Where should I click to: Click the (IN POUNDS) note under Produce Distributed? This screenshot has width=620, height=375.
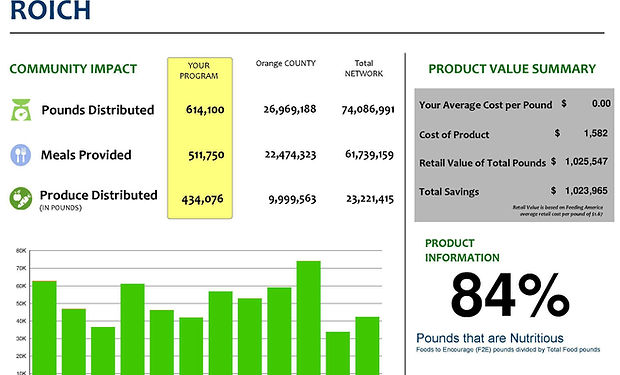point(60,208)
